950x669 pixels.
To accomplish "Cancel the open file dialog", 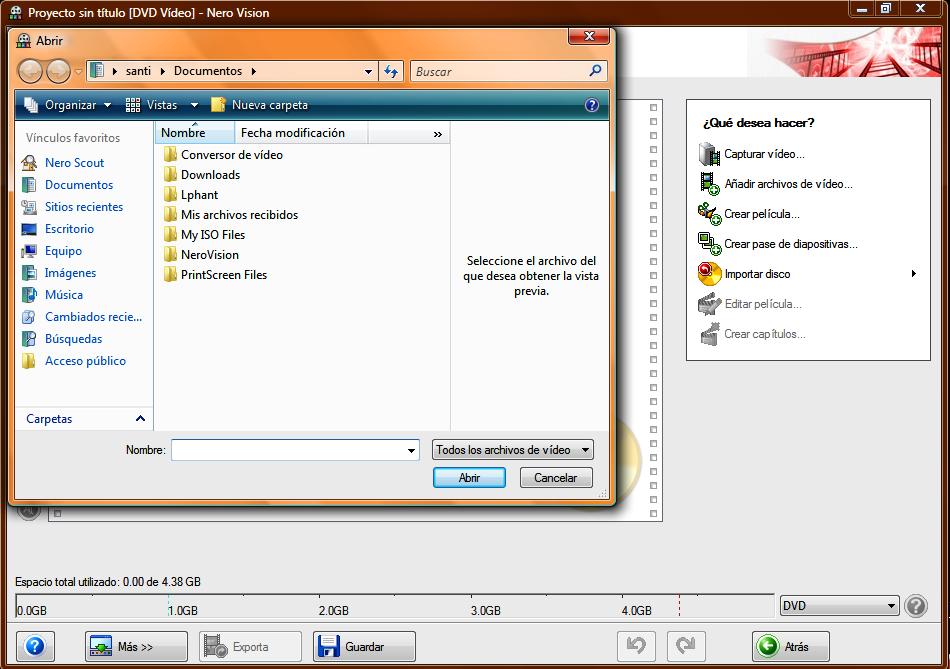I will click(556, 478).
